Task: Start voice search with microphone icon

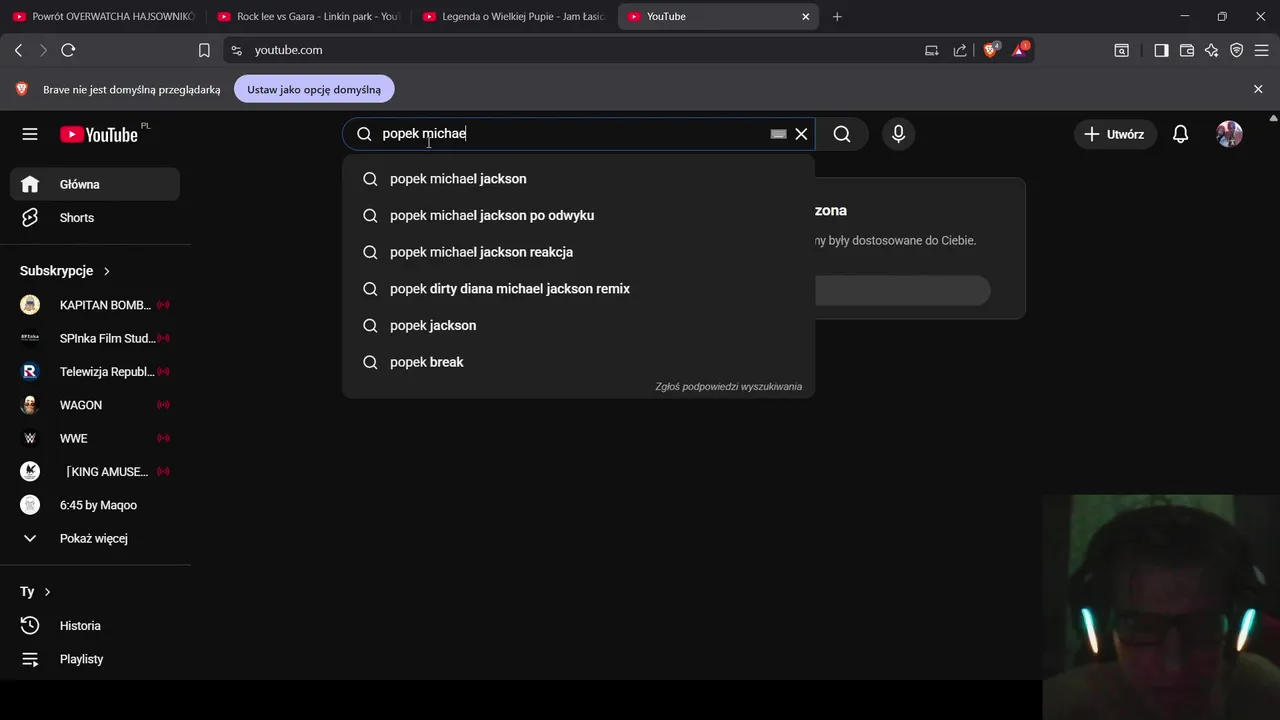Action: coord(898,134)
